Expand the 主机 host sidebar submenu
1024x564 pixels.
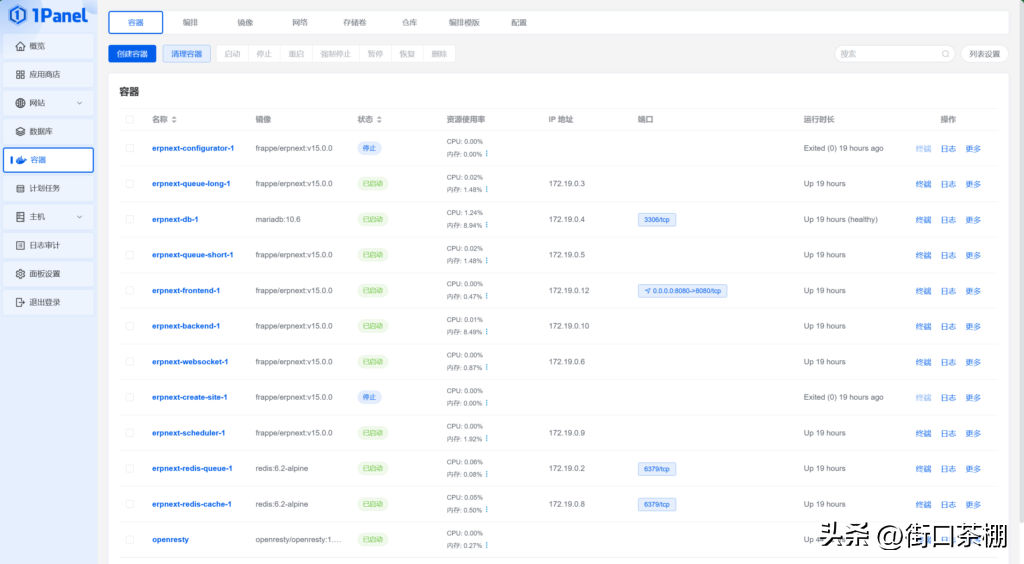79,217
